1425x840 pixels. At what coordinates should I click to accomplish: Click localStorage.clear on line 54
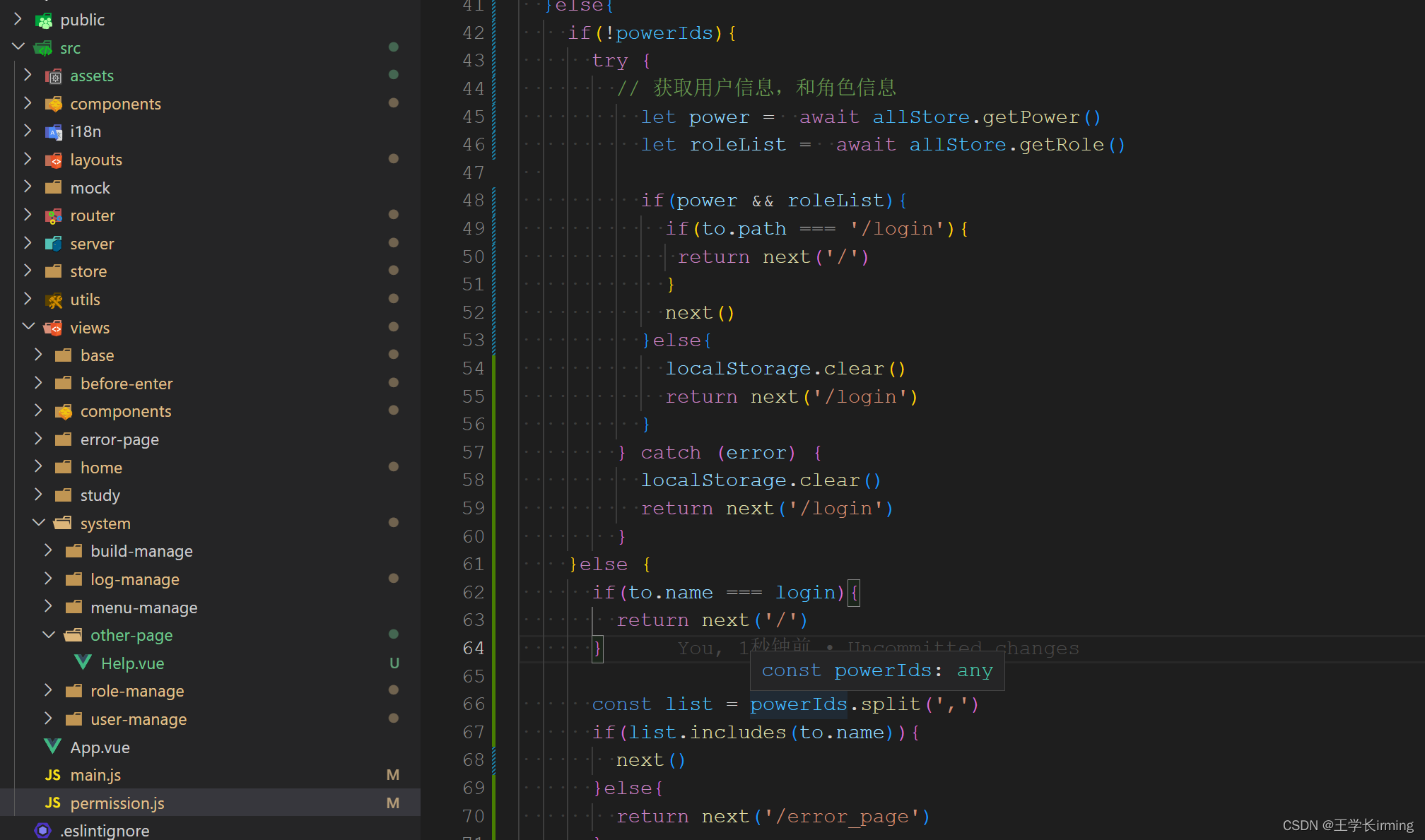(774, 369)
